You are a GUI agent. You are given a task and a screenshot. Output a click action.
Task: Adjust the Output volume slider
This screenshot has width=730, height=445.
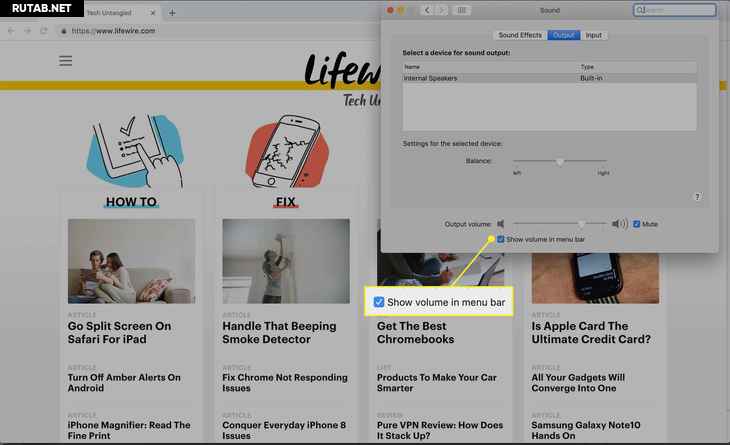[559, 224]
